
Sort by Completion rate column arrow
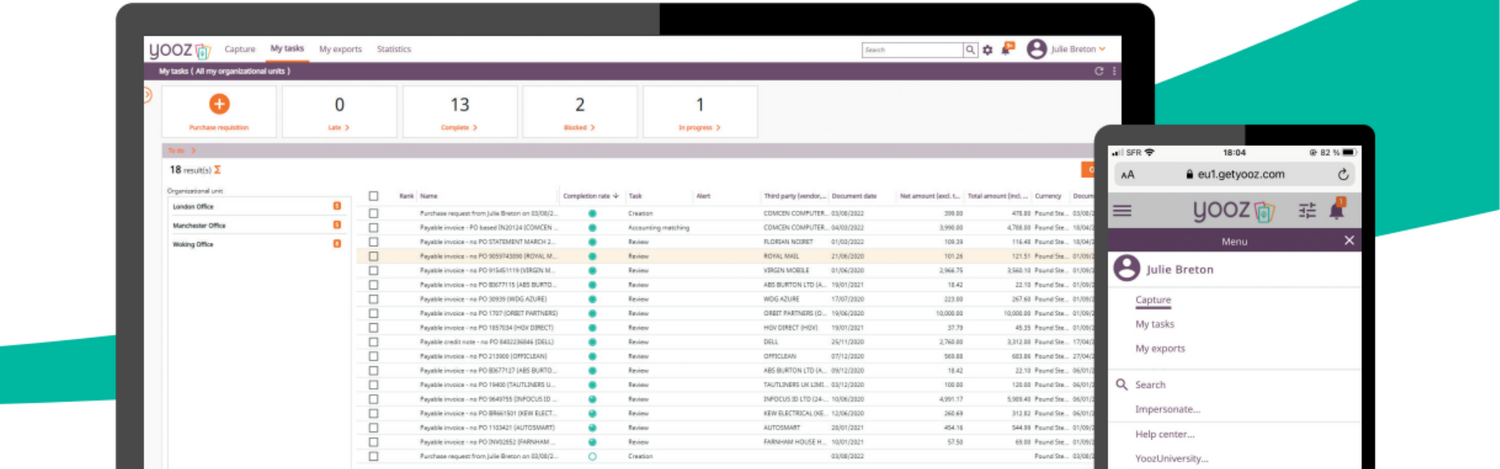[x=616, y=196]
